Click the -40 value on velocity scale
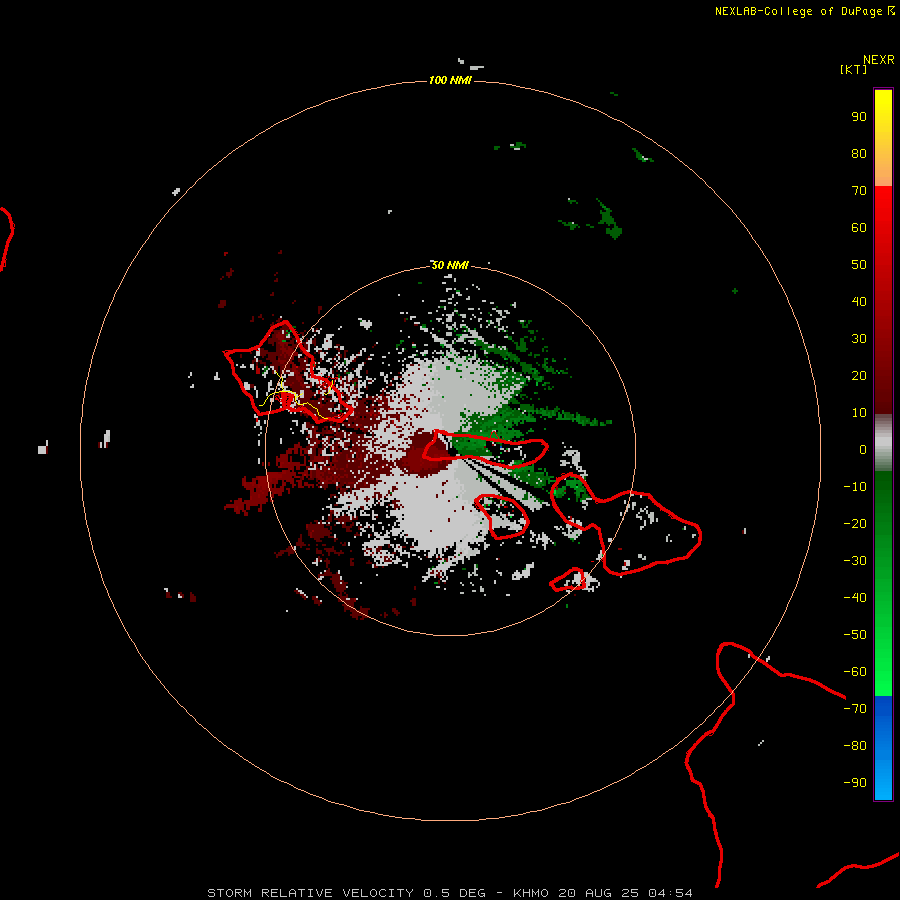The image size is (900, 900). pos(855,598)
